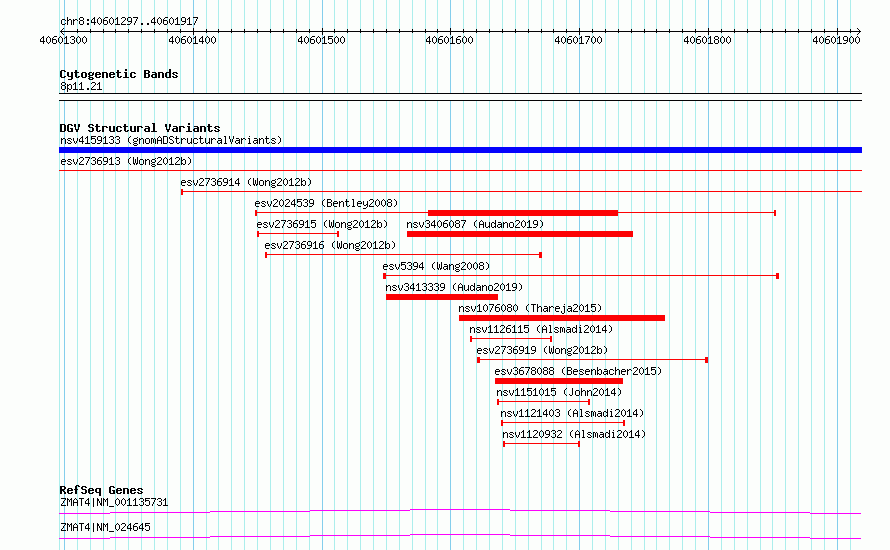Image resolution: width=890 pixels, height=550 pixels.
Task: Select the esv2024539 thick red bar
Action: coord(523,213)
